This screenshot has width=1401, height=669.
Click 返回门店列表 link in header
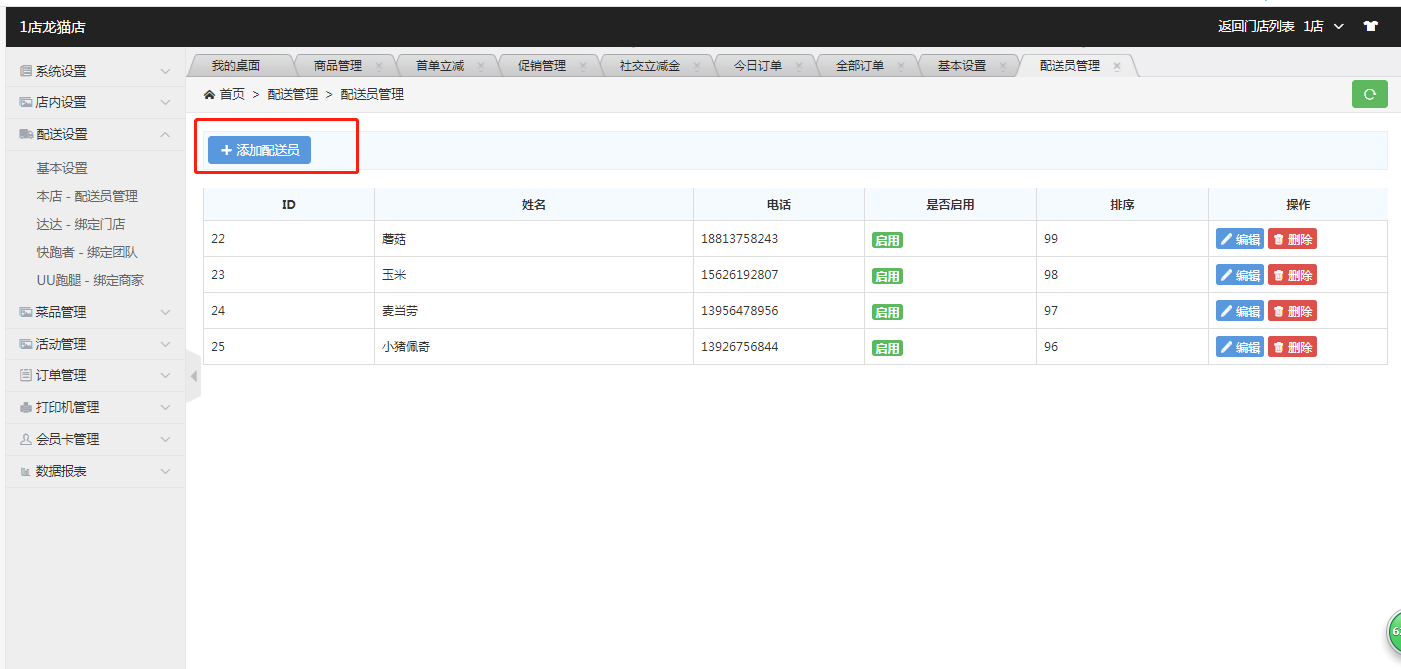(1255, 26)
